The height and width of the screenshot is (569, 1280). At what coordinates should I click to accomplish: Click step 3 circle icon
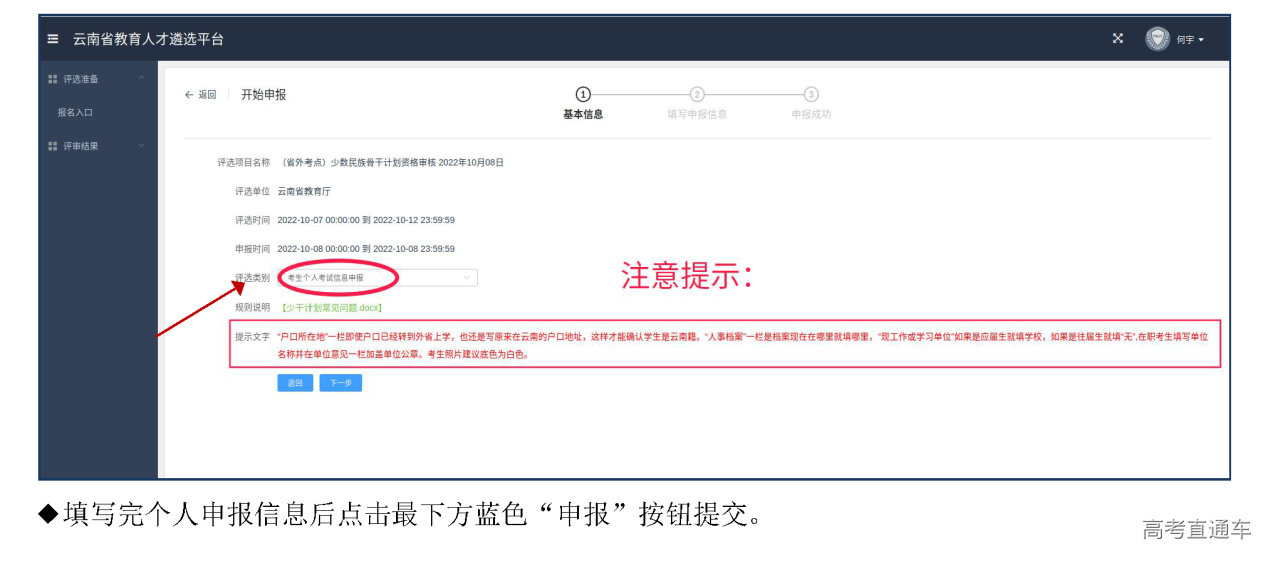(x=811, y=94)
